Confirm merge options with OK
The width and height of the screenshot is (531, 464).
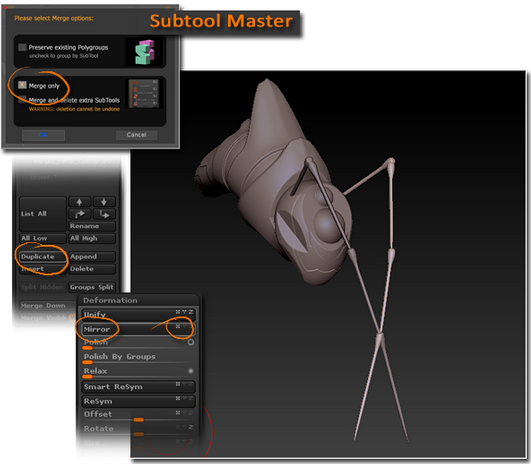[43, 135]
